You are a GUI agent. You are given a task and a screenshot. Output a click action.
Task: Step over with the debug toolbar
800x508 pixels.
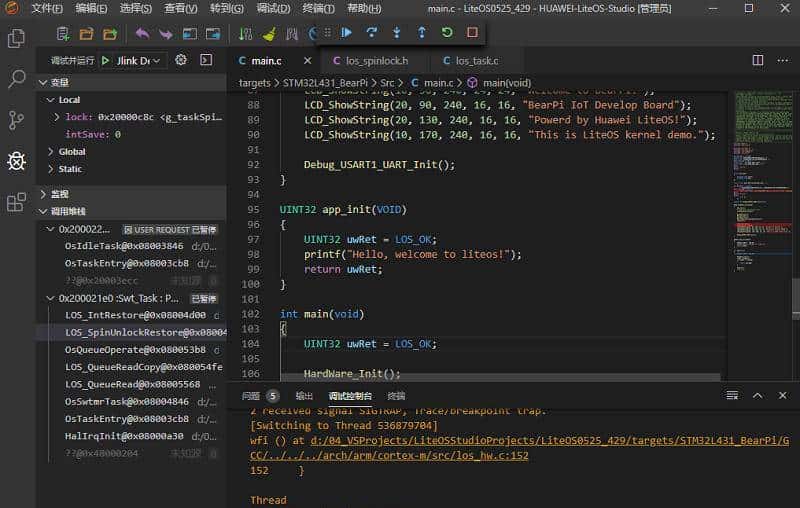372,33
